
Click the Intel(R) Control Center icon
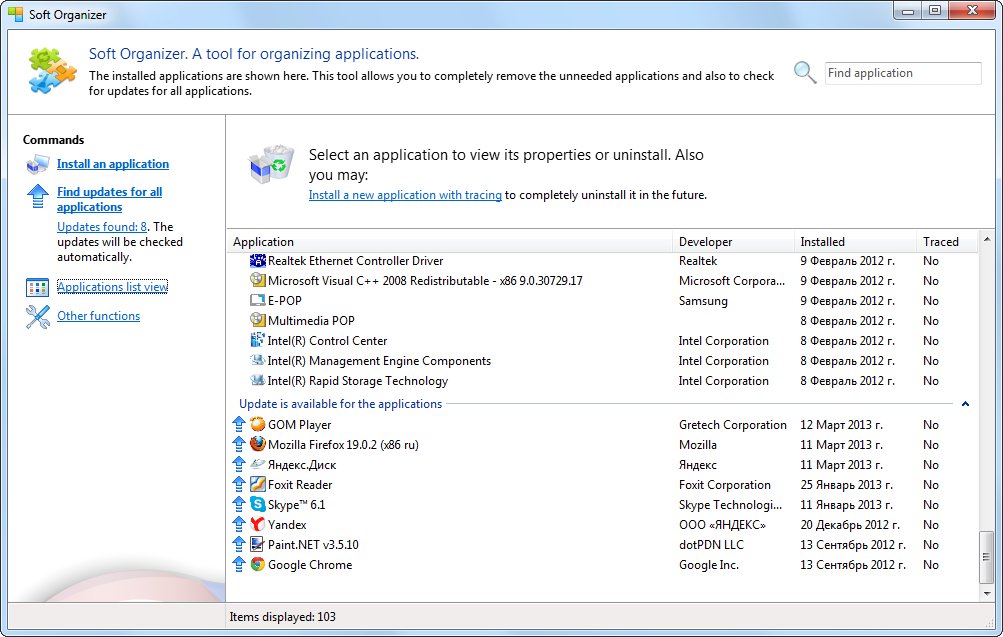[x=258, y=340]
